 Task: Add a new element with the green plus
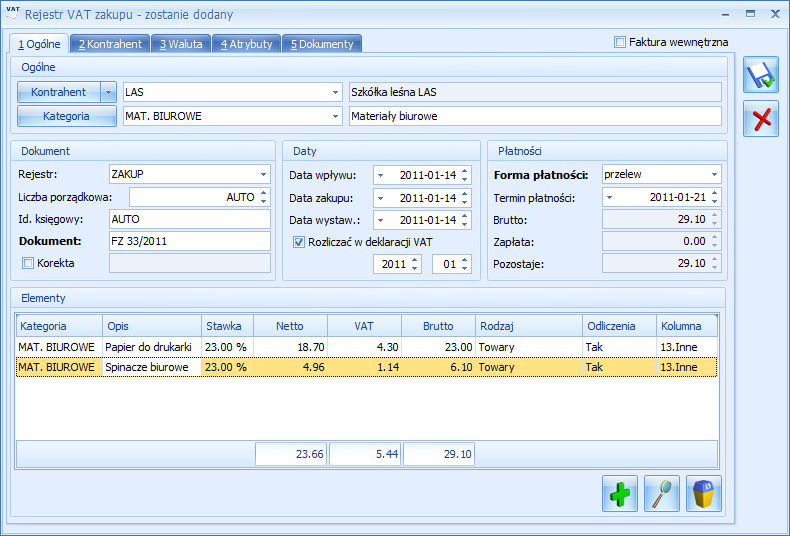[620, 494]
